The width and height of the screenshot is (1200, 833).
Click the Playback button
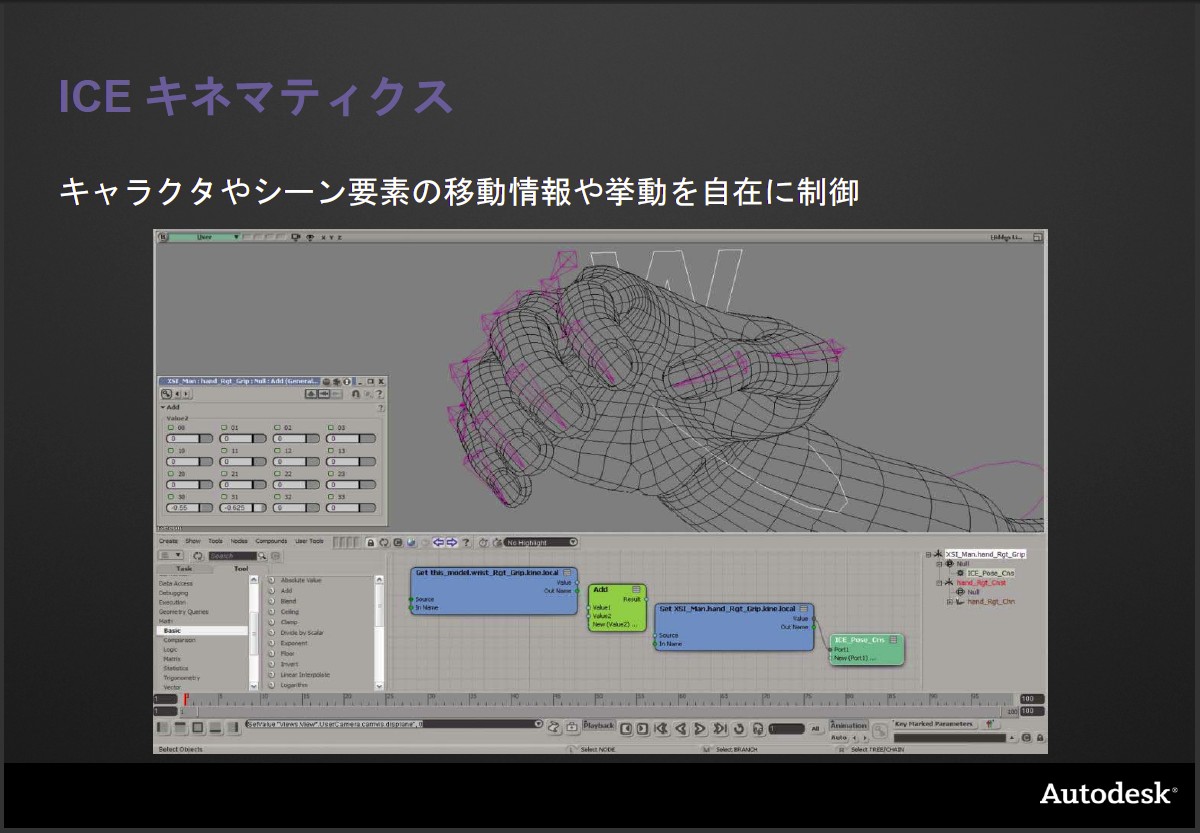[x=598, y=726]
